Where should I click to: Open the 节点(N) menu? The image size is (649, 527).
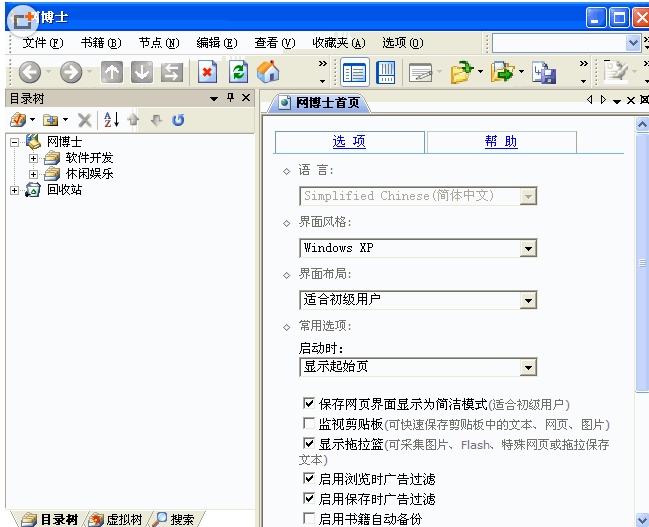pyautogui.click(x=159, y=43)
